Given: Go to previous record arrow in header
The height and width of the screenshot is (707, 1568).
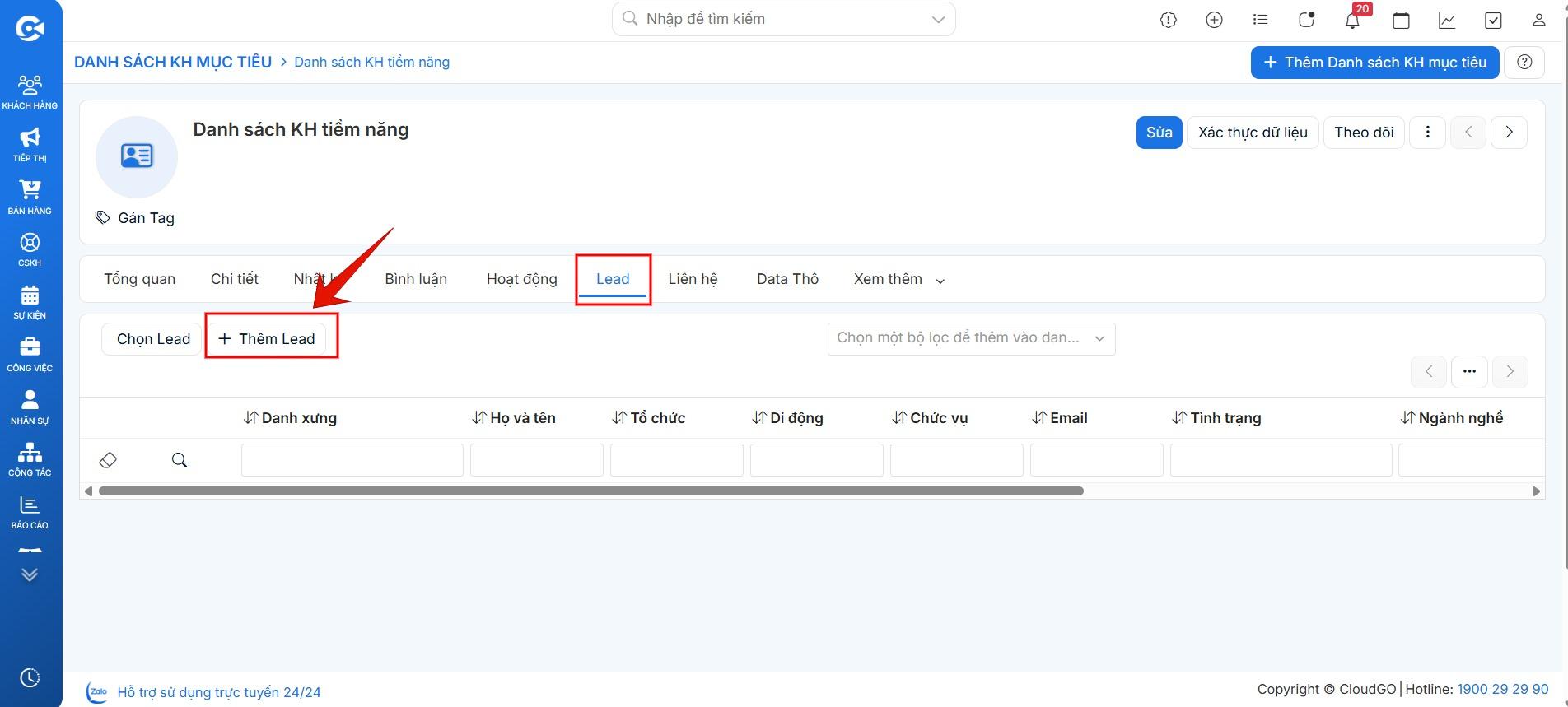Looking at the screenshot, I should pos(1468,133).
